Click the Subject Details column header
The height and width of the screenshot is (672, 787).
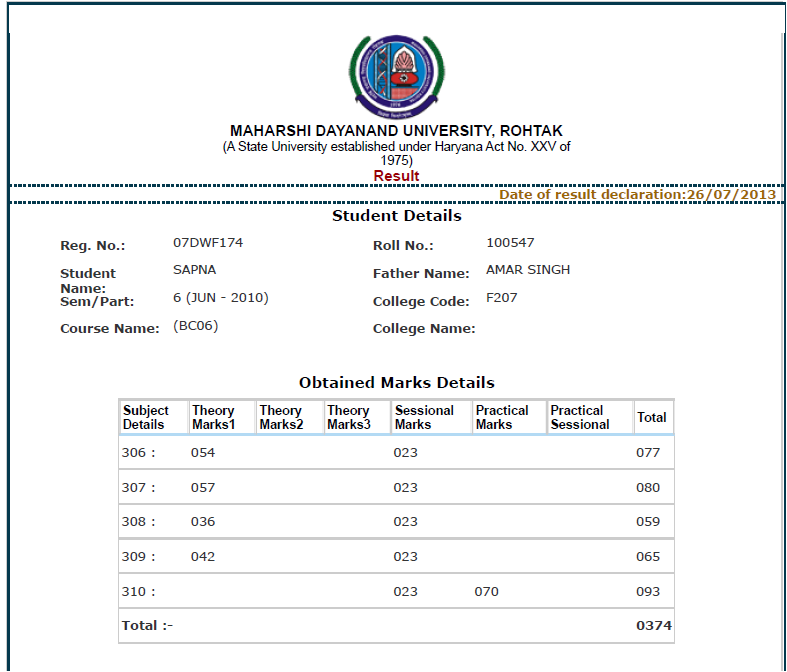153,417
